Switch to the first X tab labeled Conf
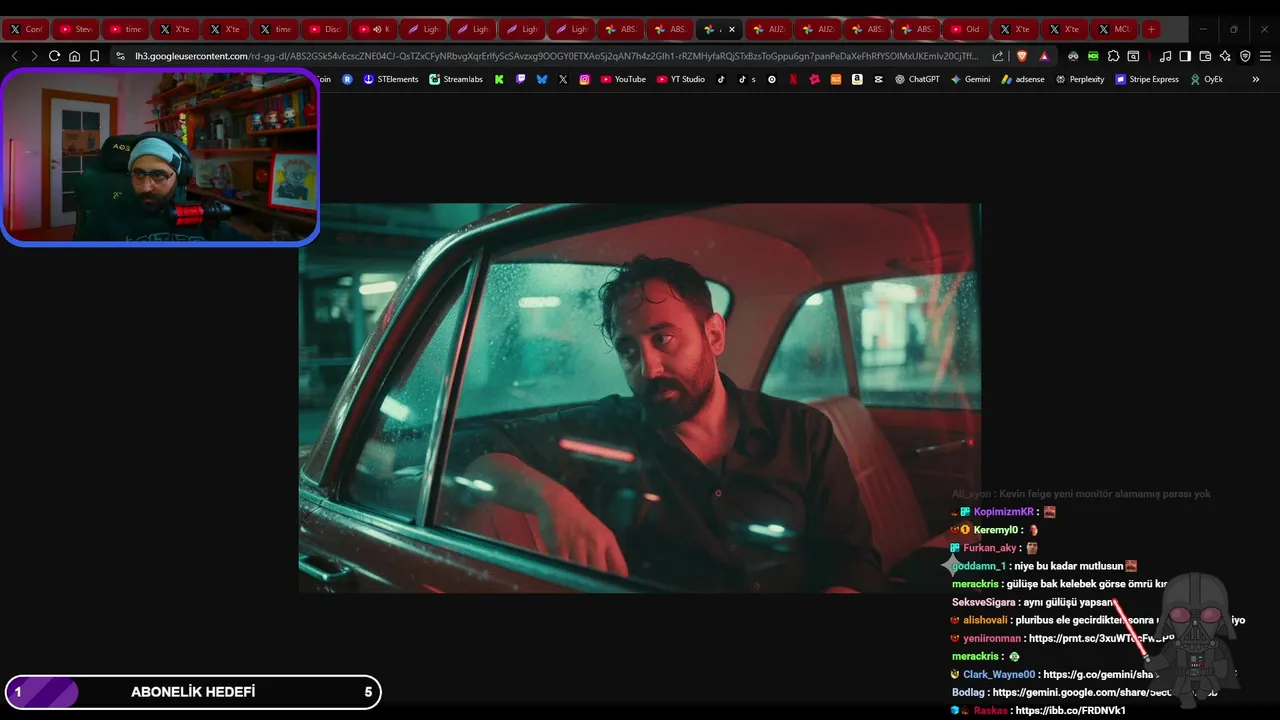 click(x=26, y=29)
